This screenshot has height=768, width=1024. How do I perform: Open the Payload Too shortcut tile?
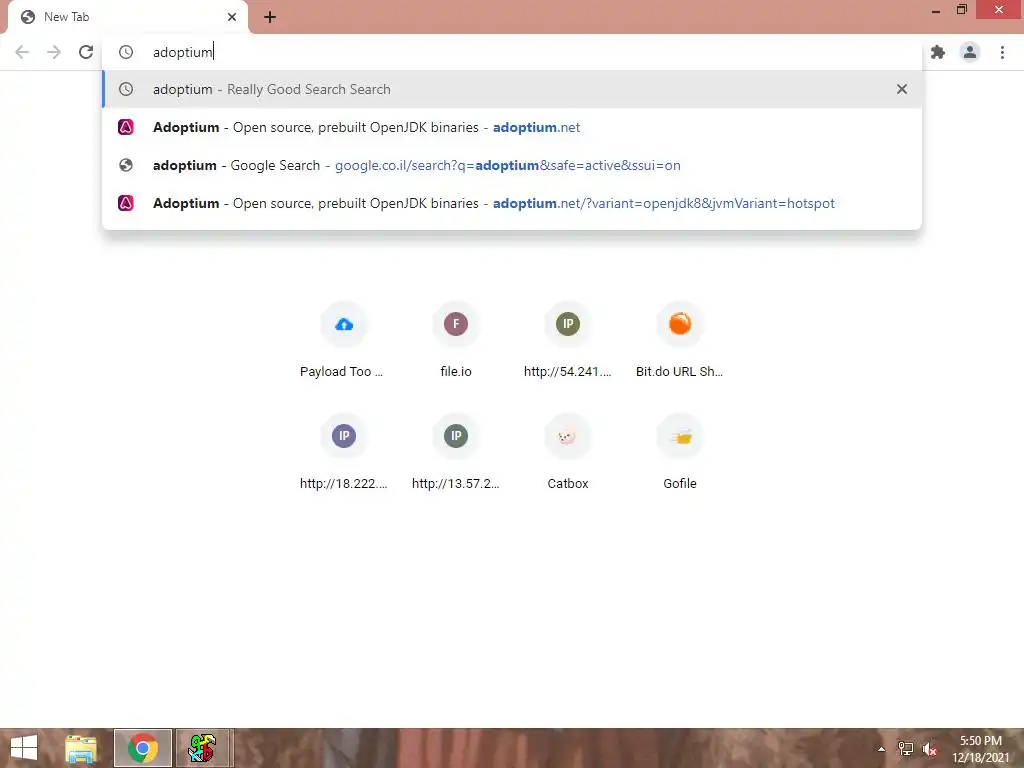click(344, 342)
